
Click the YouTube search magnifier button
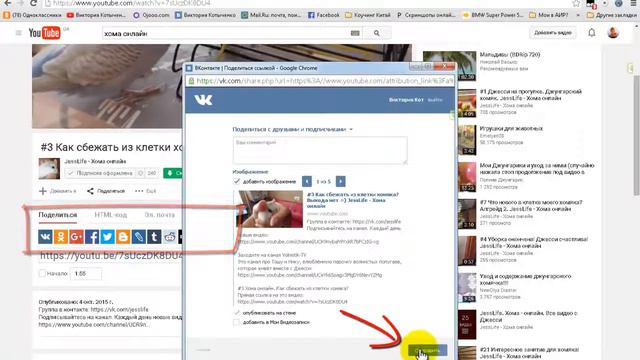[x=376, y=33]
